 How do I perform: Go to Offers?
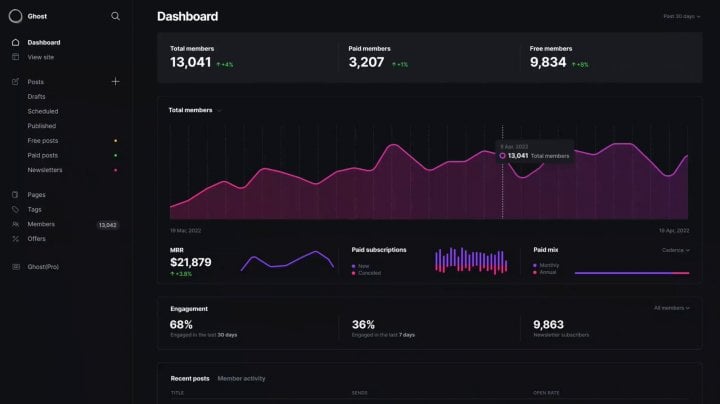pyautogui.click(x=36, y=239)
